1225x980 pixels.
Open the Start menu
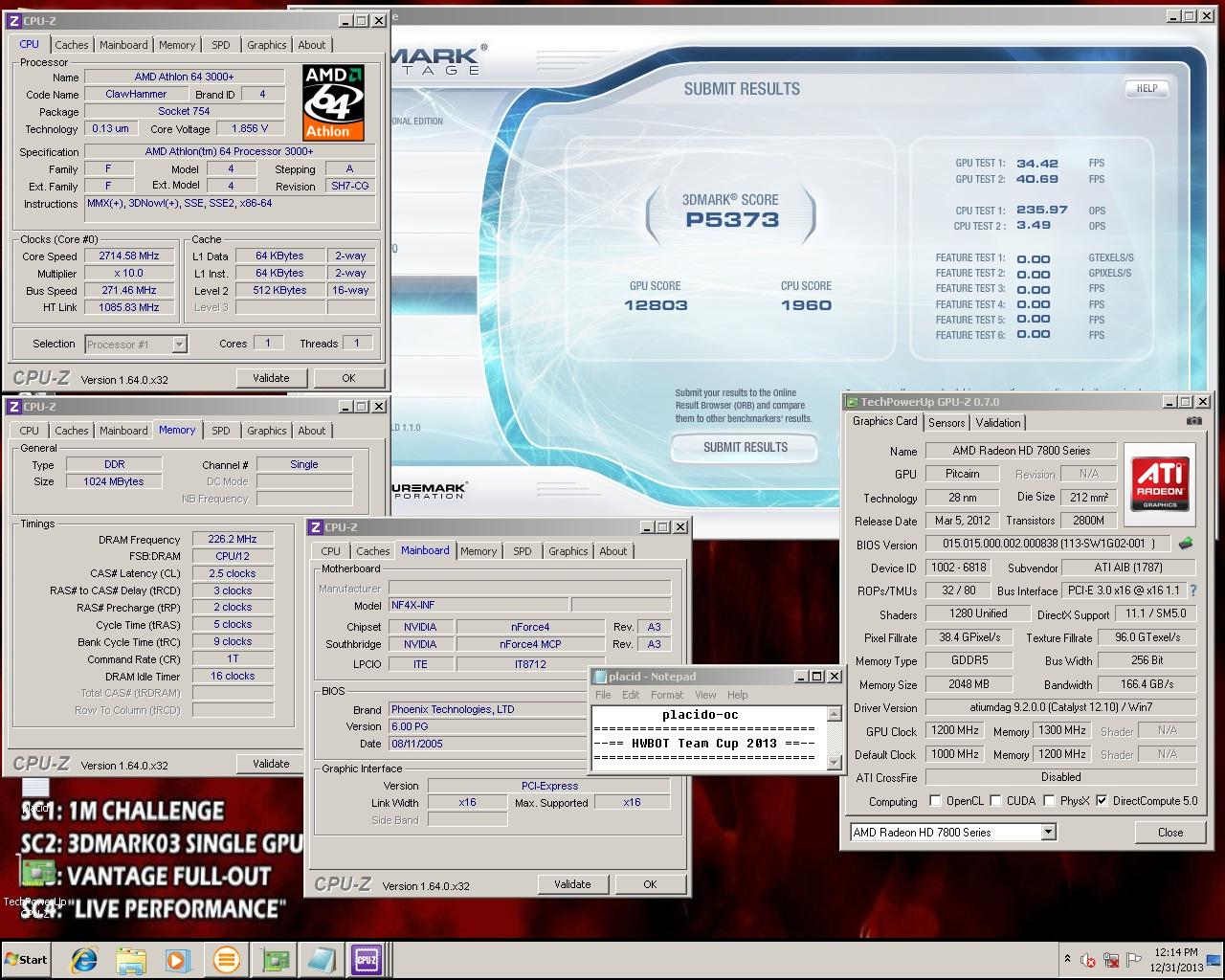pos(26,959)
